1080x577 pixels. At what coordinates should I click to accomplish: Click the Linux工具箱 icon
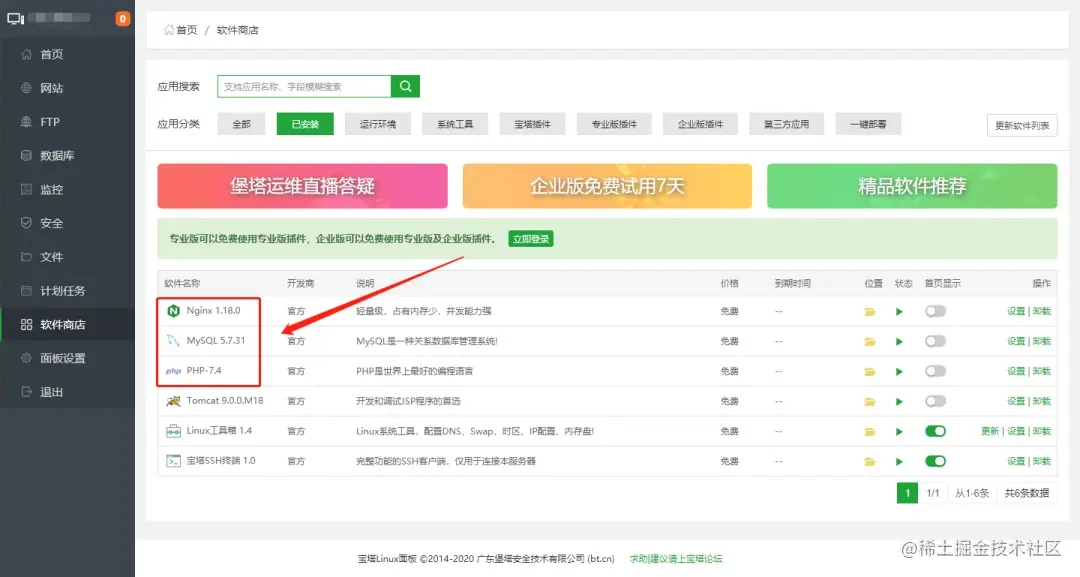point(173,431)
